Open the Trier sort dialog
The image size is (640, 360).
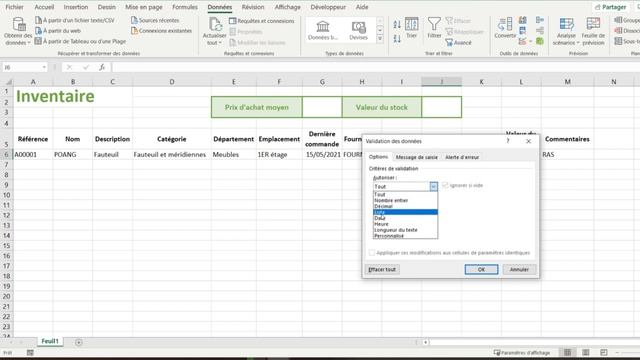[x=411, y=28]
